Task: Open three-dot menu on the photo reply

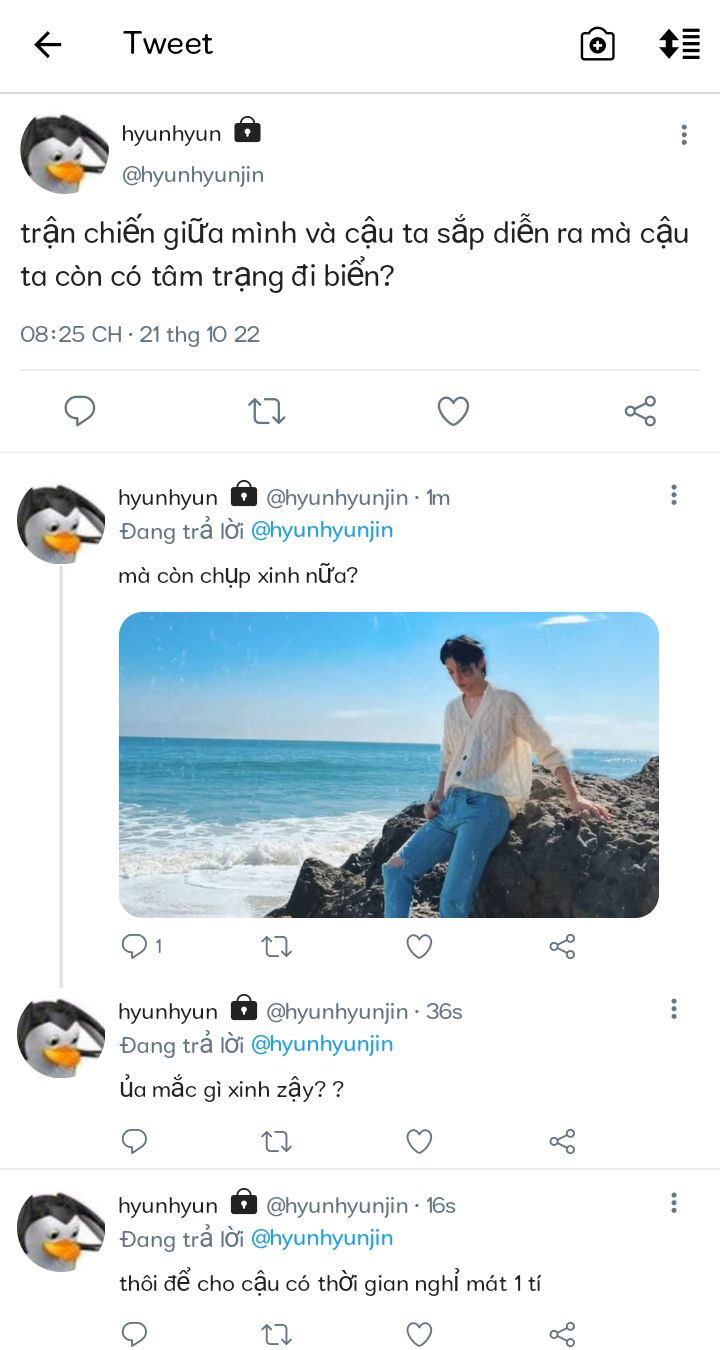Action: click(x=674, y=495)
